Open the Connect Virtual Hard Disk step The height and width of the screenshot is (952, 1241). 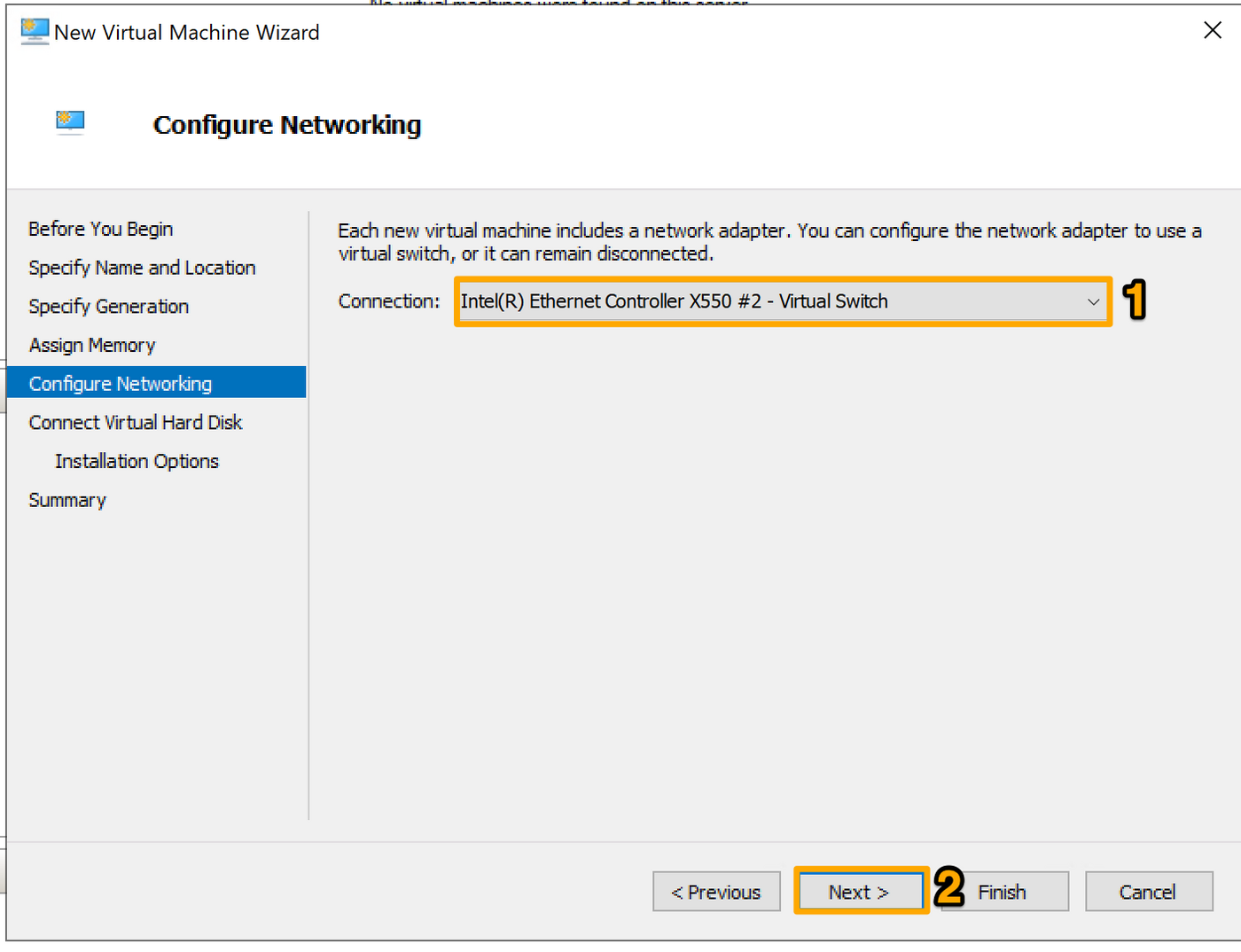point(135,423)
